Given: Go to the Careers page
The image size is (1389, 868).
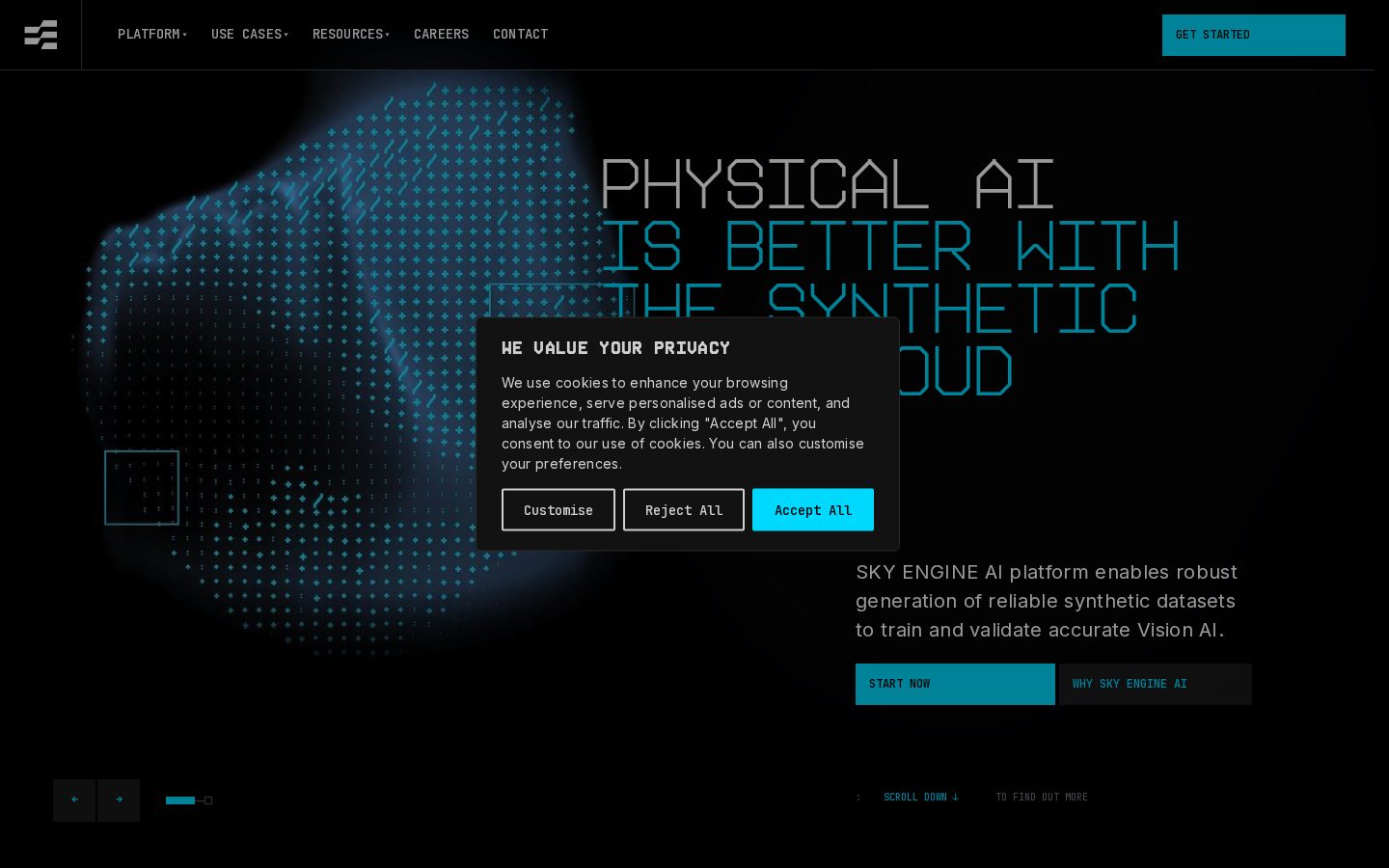Looking at the screenshot, I should tap(442, 34).
